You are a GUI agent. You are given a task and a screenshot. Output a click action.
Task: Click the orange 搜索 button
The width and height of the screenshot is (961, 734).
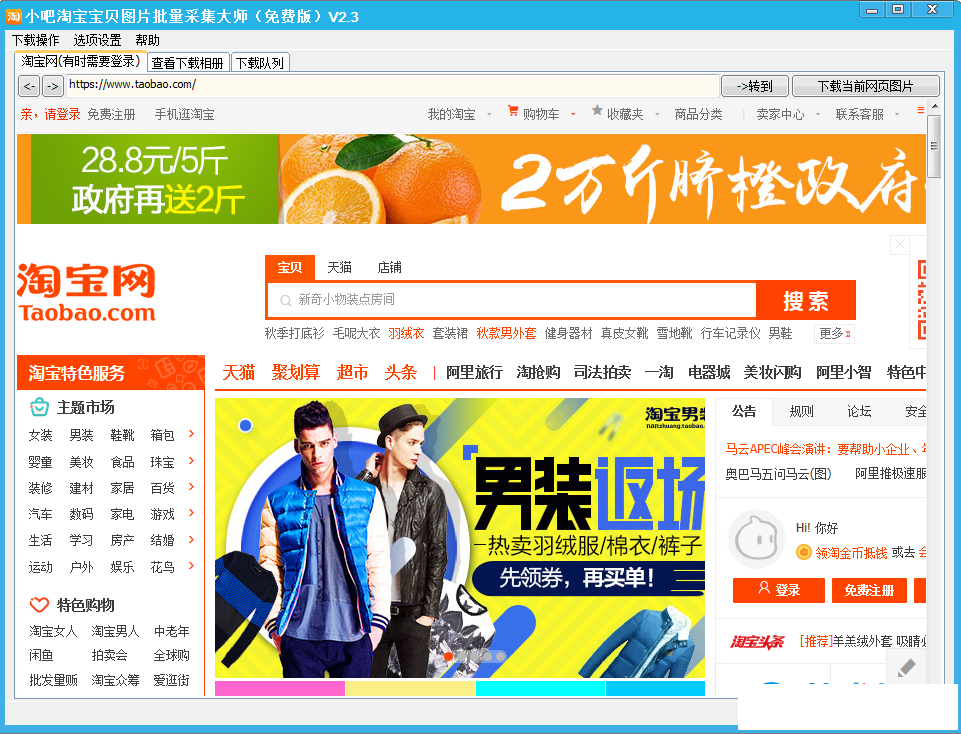point(806,300)
